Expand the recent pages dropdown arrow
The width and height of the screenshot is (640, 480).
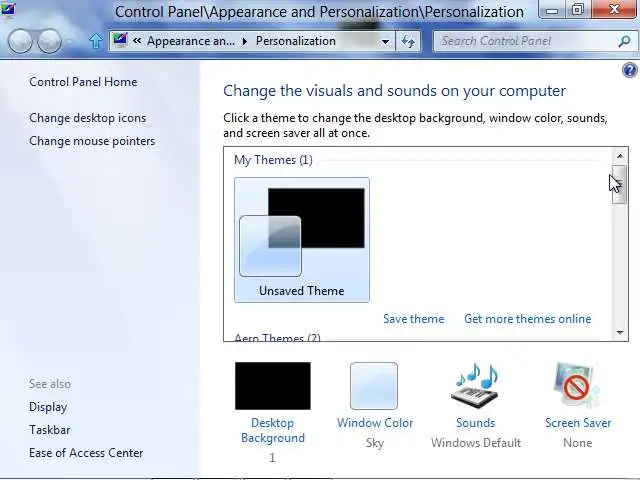(x=69, y=41)
